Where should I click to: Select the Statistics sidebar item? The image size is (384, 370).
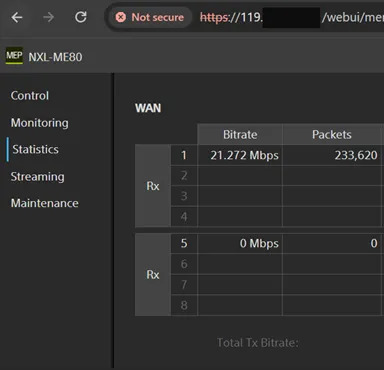(x=35, y=149)
